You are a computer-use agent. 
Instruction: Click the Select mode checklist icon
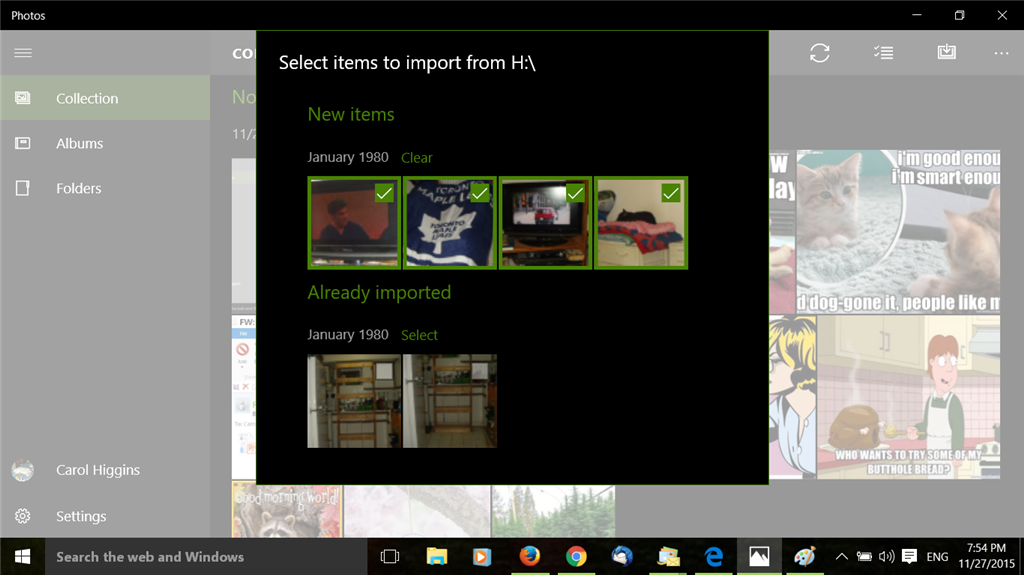(884, 53)
